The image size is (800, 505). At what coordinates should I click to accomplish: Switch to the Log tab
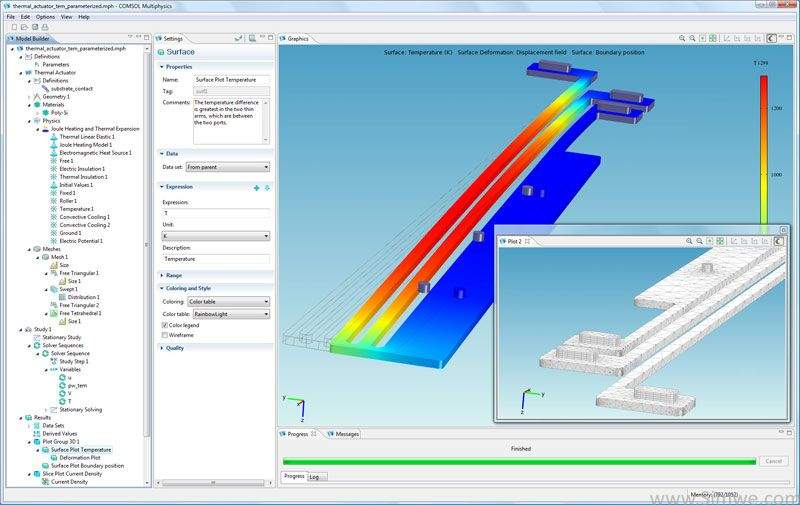(314, 477)
